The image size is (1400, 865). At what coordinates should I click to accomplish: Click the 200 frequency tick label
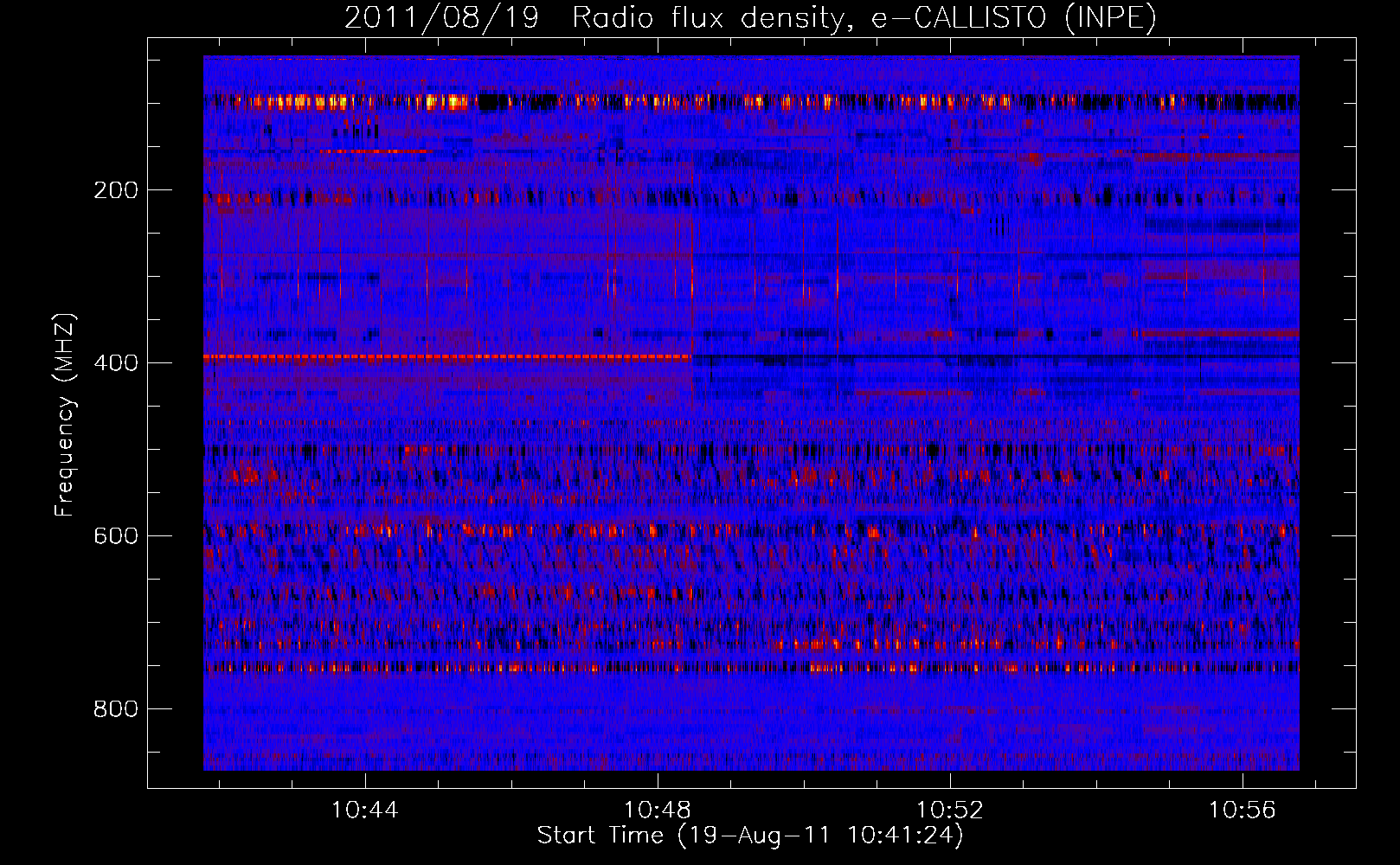(x=116, y=190)
